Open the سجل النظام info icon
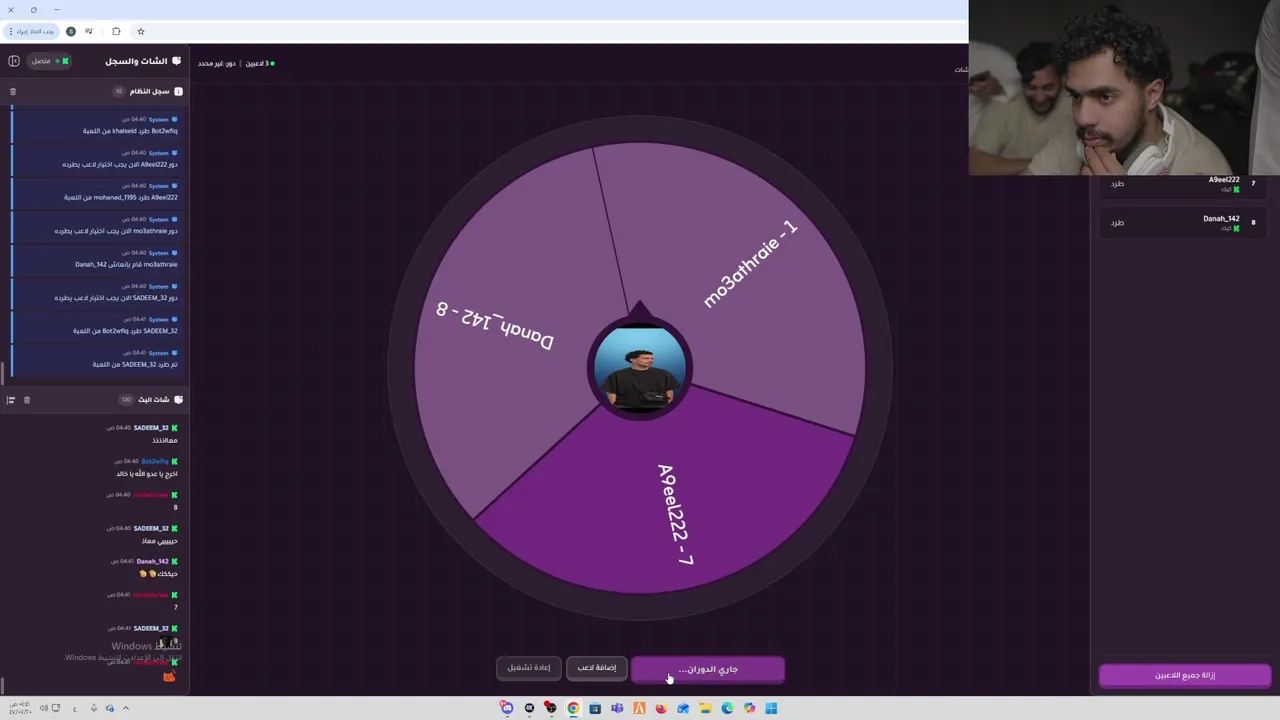 (x=178, y=91)
